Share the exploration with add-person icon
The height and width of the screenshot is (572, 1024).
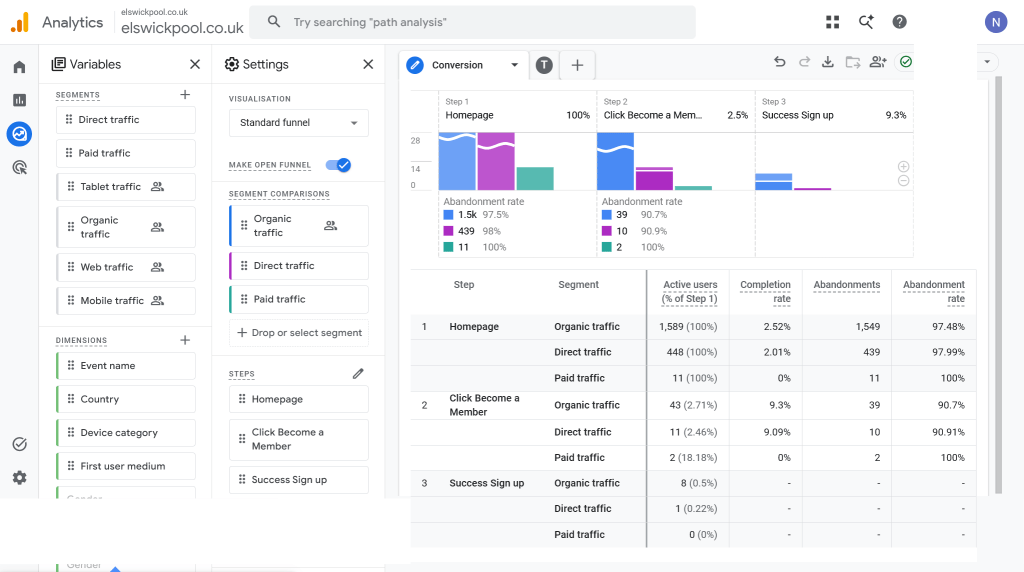[878, 62]
